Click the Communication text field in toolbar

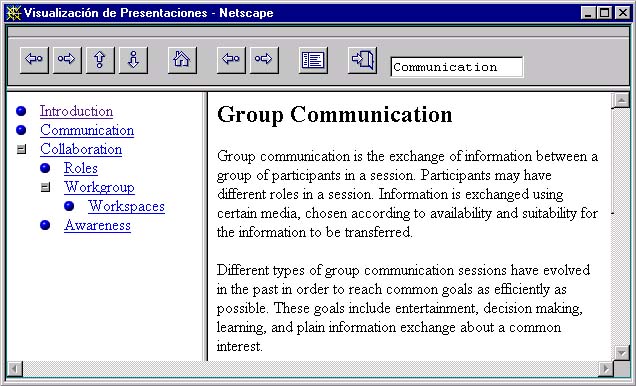pyautogui.click(x=457, y=67)
